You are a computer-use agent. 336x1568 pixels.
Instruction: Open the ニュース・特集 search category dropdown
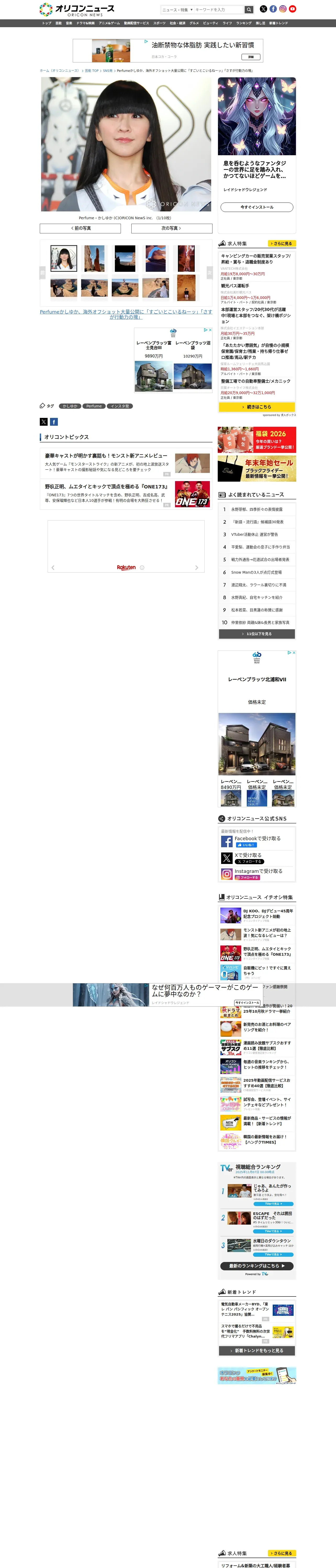pos(177,10)
